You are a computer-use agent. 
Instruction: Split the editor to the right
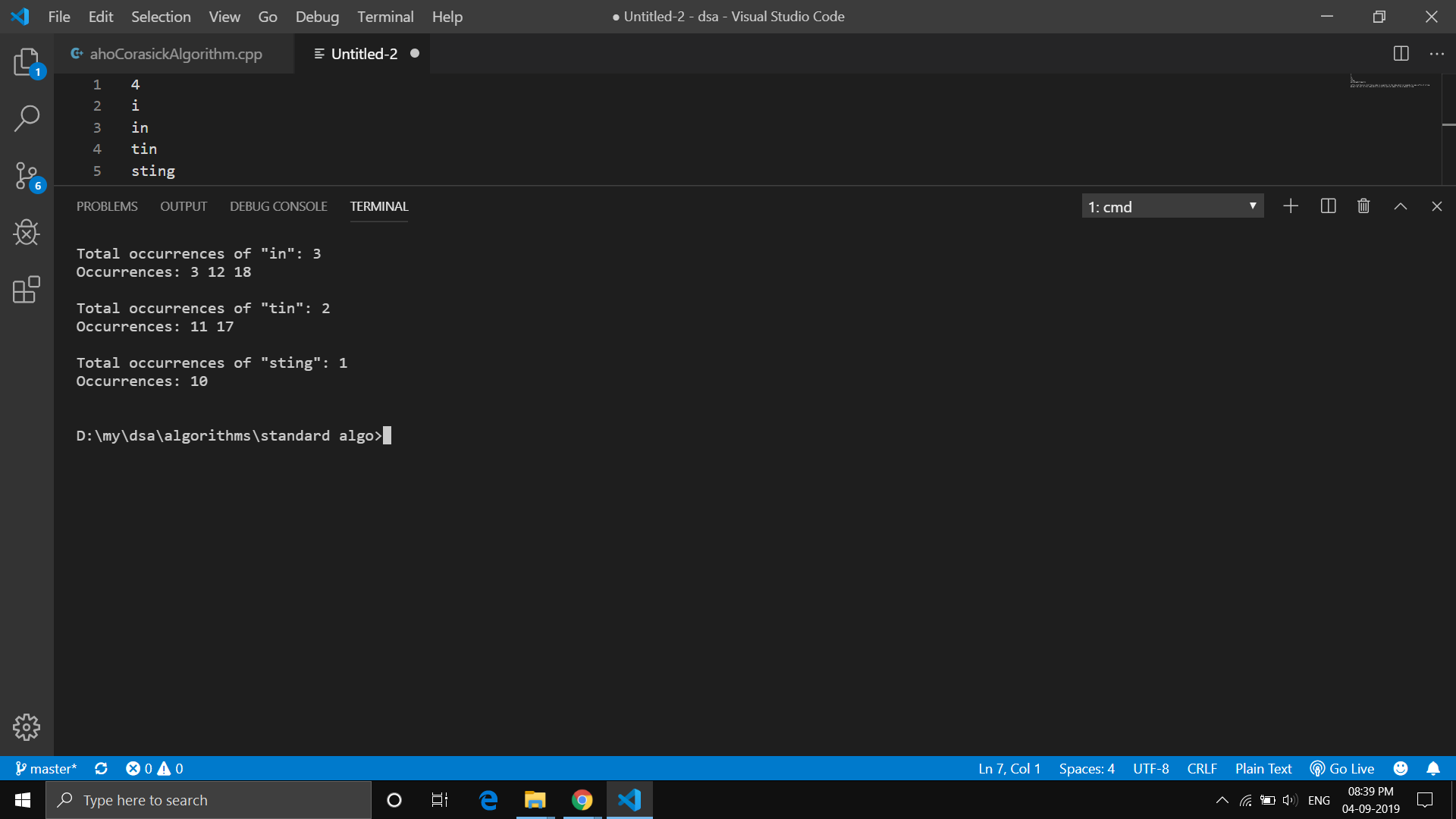tap(1401, 53)
